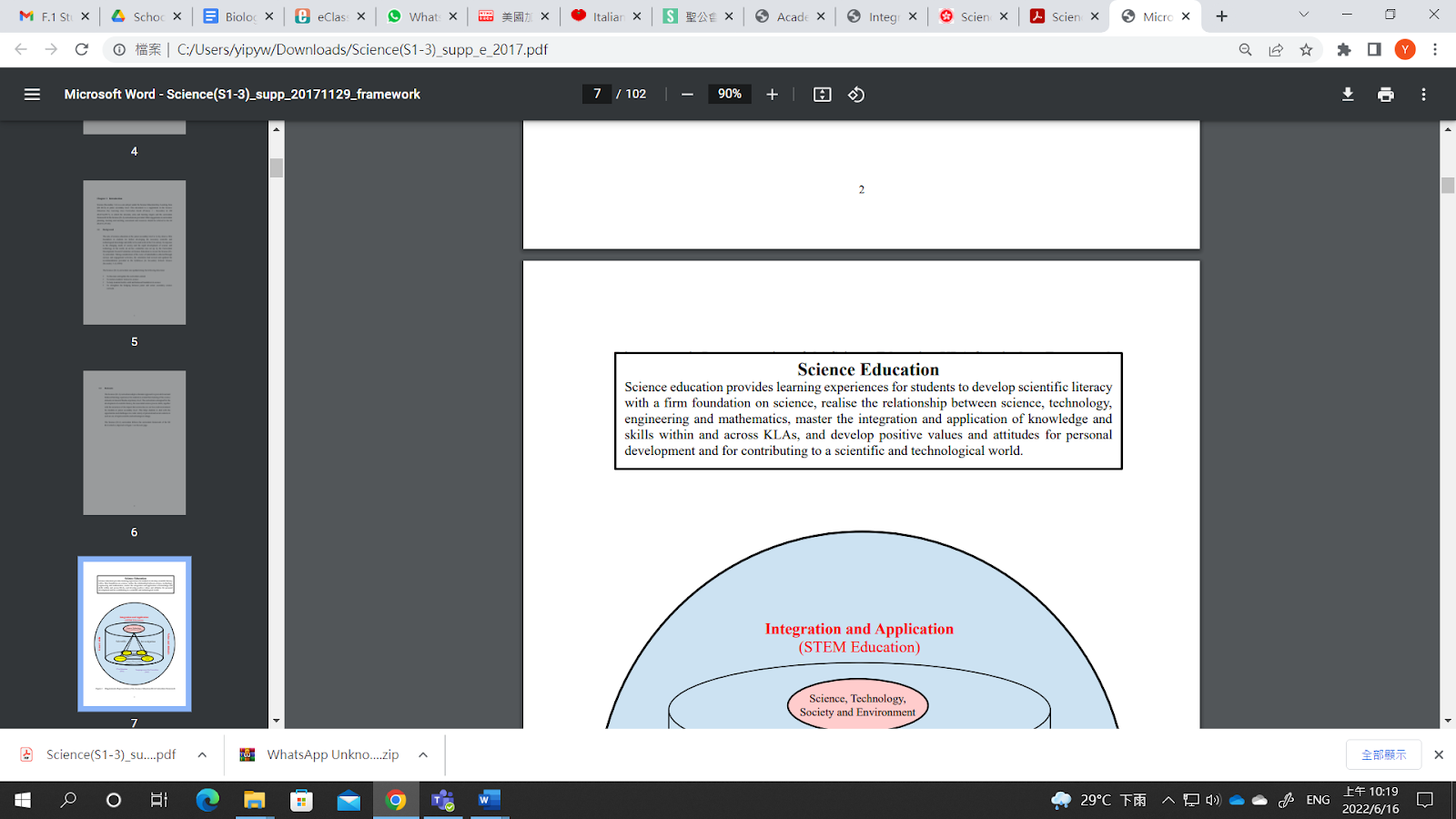
Task: Click the main document scroll-up arrow
Action: point(1448,129)
